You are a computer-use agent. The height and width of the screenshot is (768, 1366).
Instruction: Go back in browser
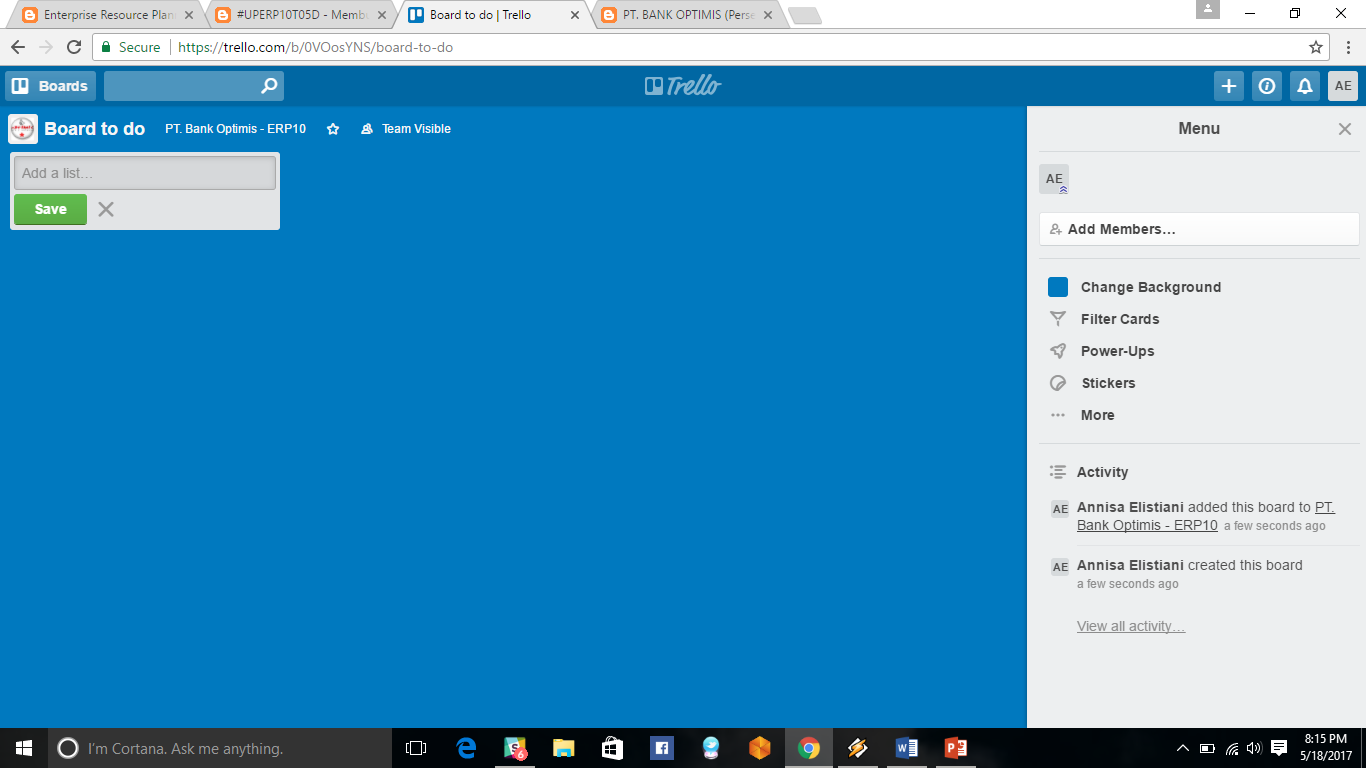[x=18, y=47]
